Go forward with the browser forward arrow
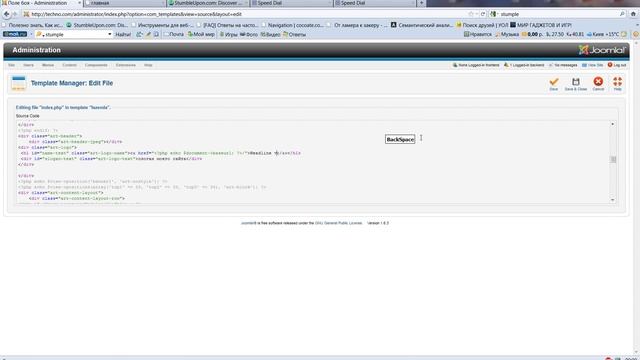This screenshot has height=360, width=640. point(15,14)
